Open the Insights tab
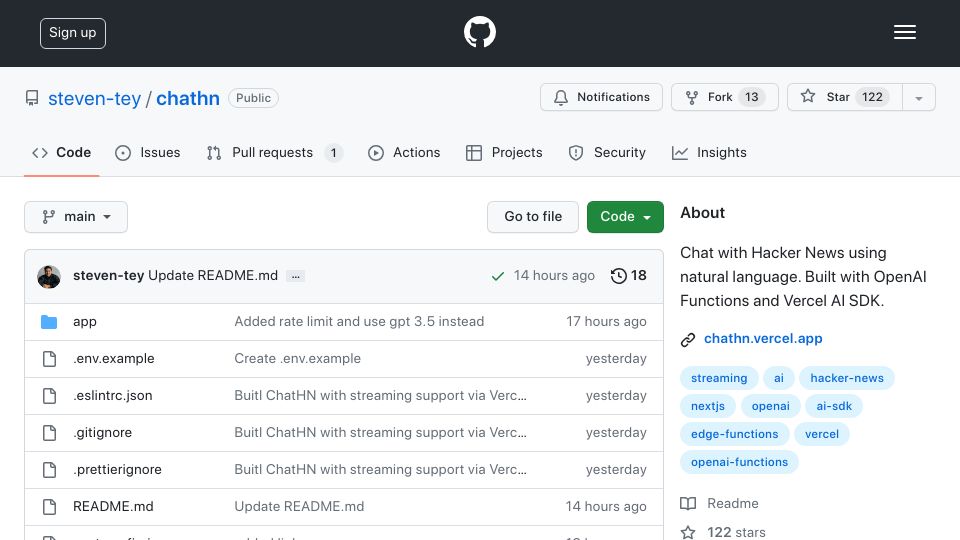The width and height of the screenshot is (960, 540). 709,152
